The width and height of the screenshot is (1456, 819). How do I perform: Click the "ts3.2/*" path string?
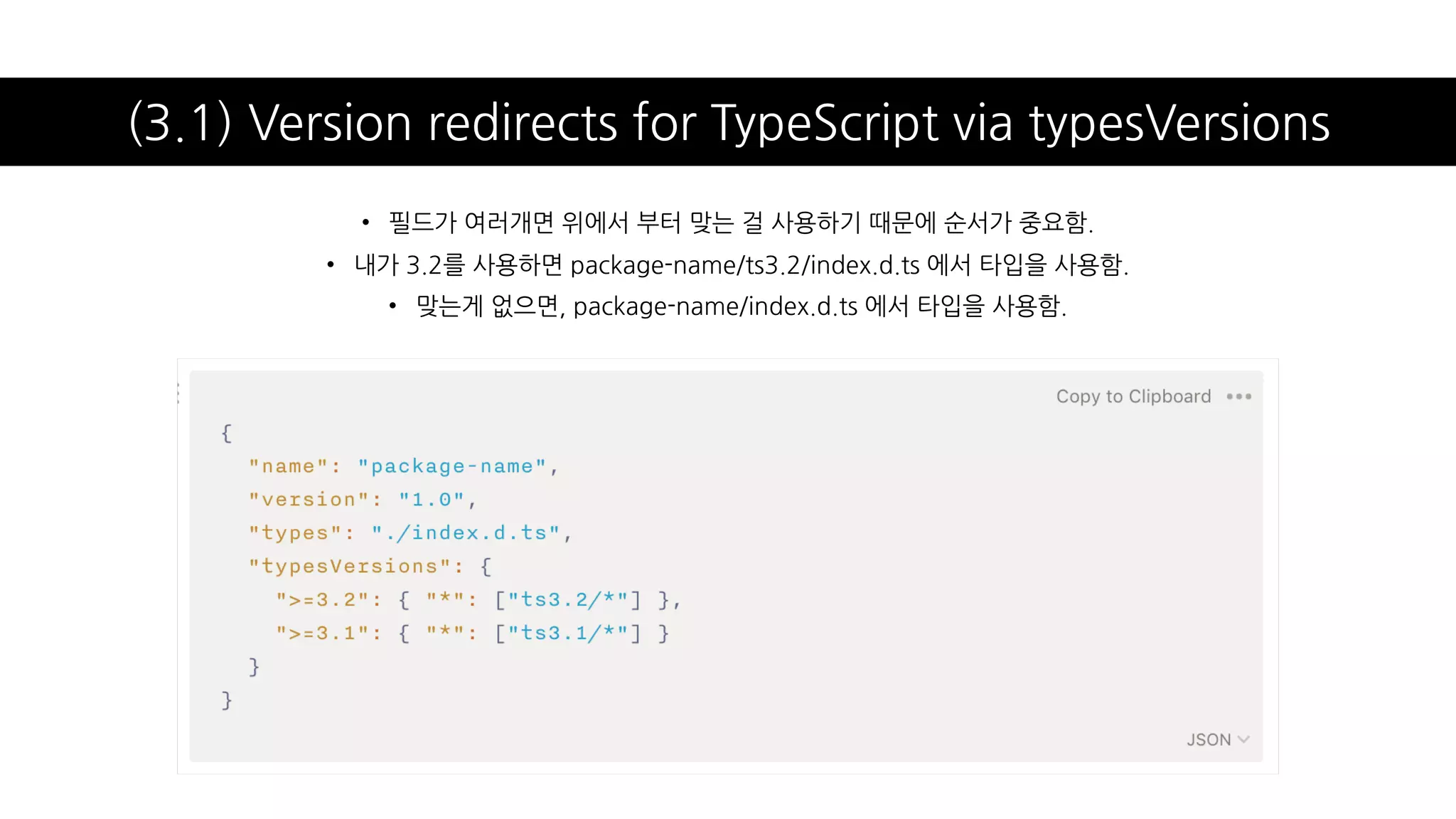[x=567, y=600]
